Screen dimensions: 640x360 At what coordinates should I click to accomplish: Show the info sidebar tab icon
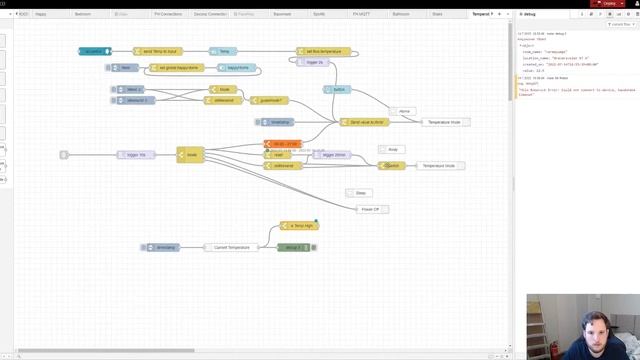pyautogui.click(x=582, y=14)
